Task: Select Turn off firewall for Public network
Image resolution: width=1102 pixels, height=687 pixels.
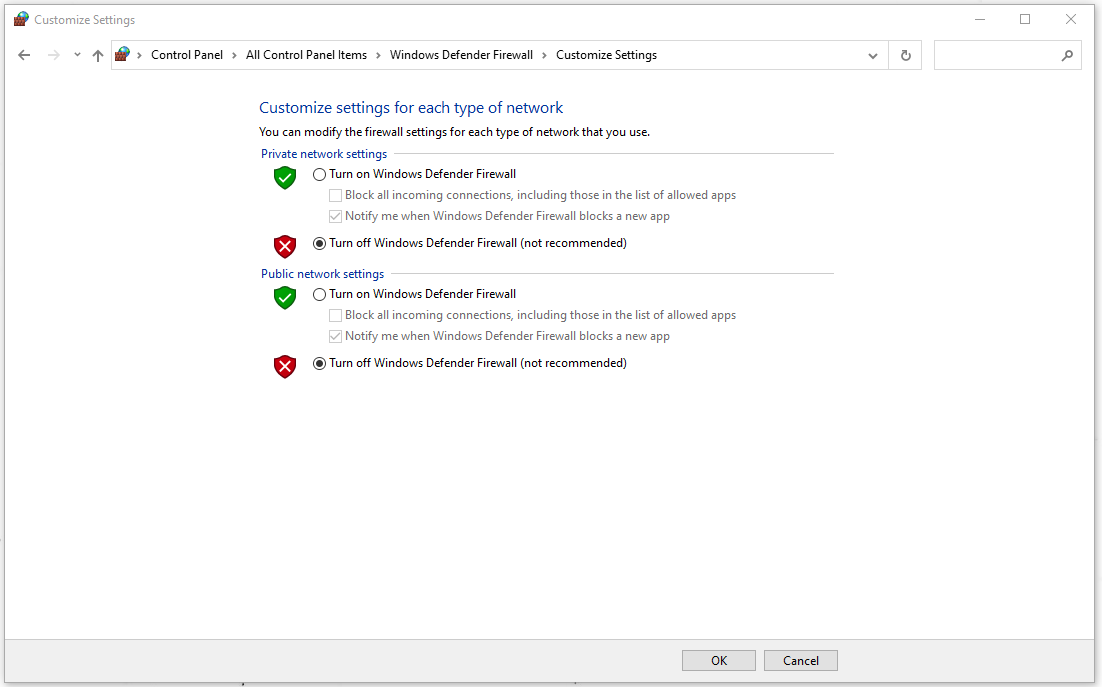Action: 319,363
